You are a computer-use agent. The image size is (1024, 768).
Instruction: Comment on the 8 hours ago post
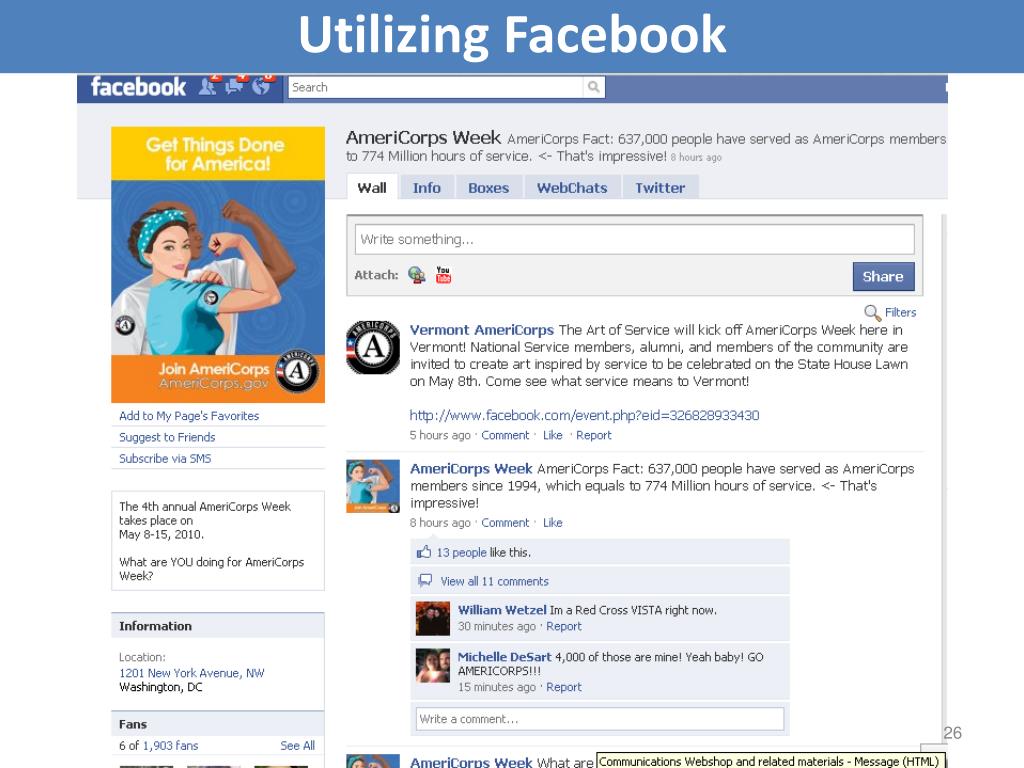[x=505, y=523]
